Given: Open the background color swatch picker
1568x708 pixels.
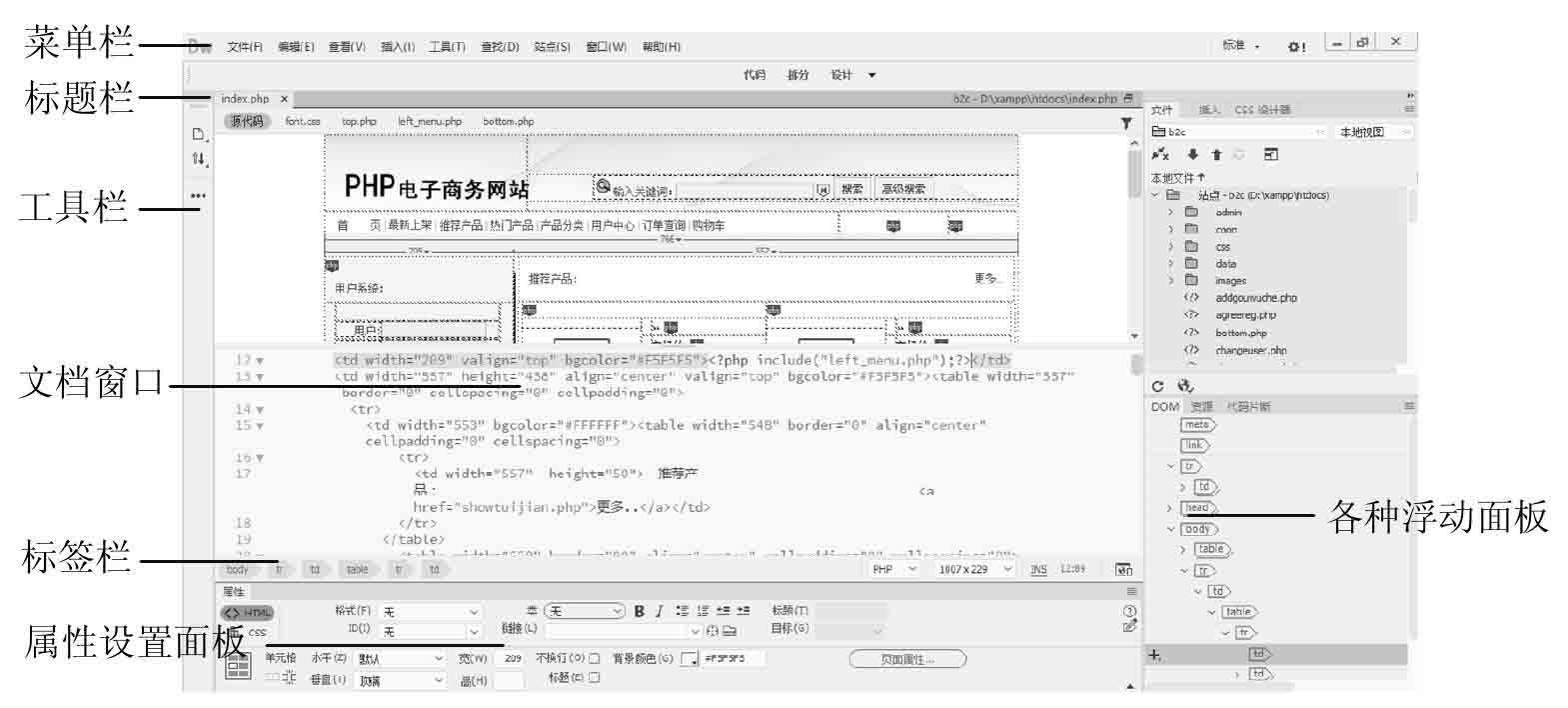Looking at the screenshot, I should coord(689,659).
